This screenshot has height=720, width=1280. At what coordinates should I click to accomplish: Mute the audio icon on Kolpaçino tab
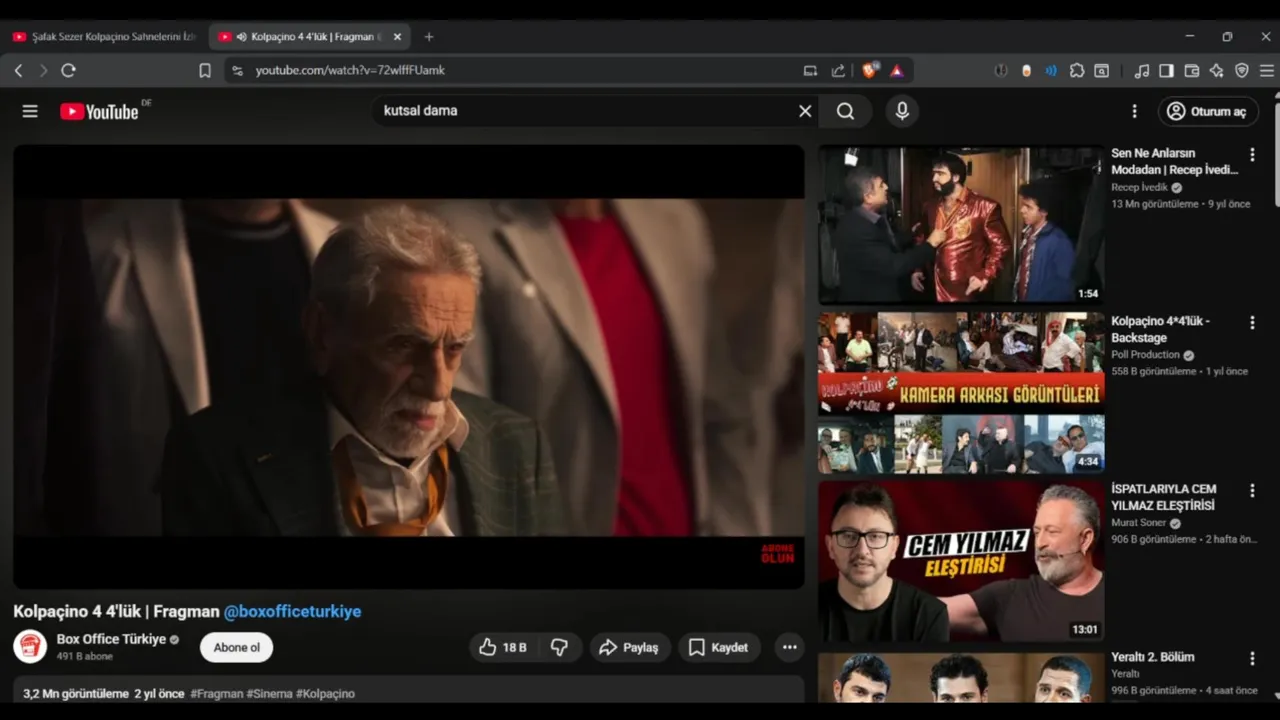241,37
